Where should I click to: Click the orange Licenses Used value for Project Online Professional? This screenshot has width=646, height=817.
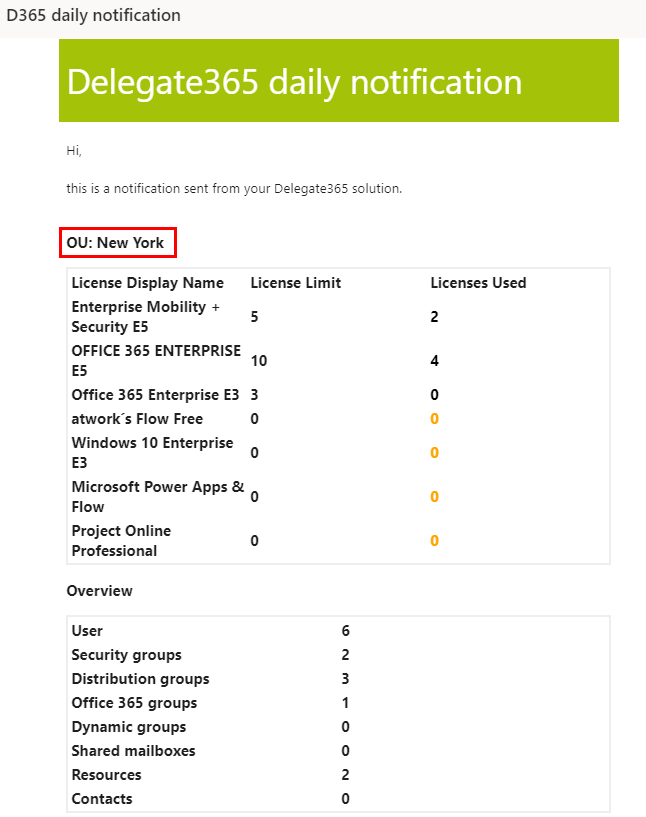434,541
